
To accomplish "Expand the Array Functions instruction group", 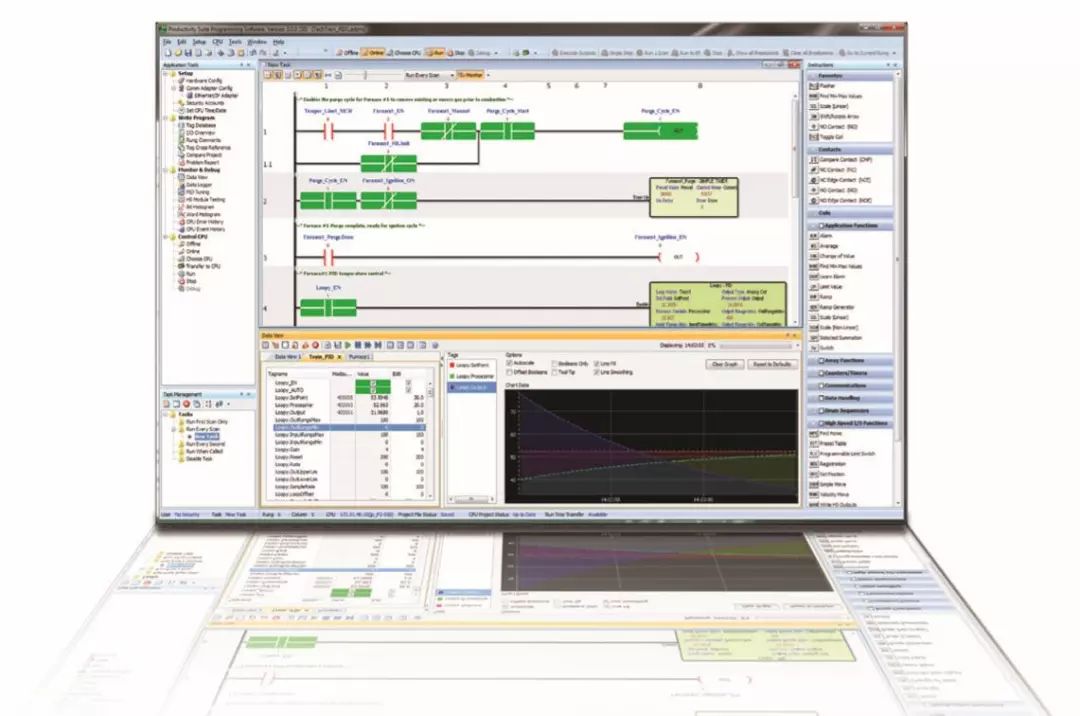I will click(850, 360).
